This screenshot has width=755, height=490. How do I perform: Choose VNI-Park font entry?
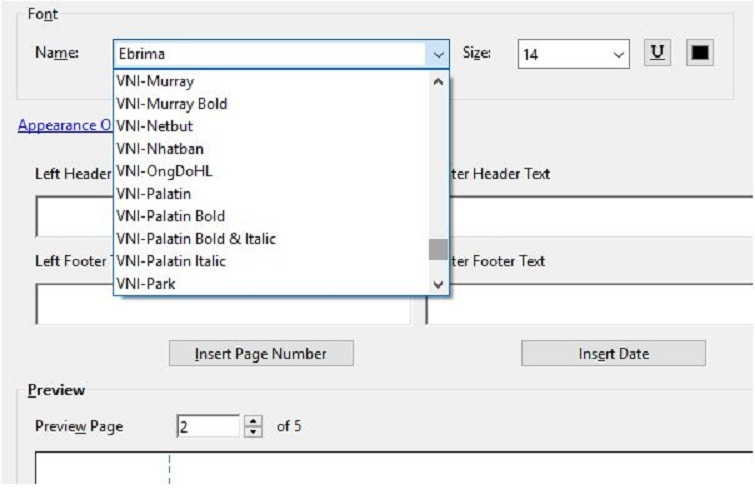coord(147,284)
